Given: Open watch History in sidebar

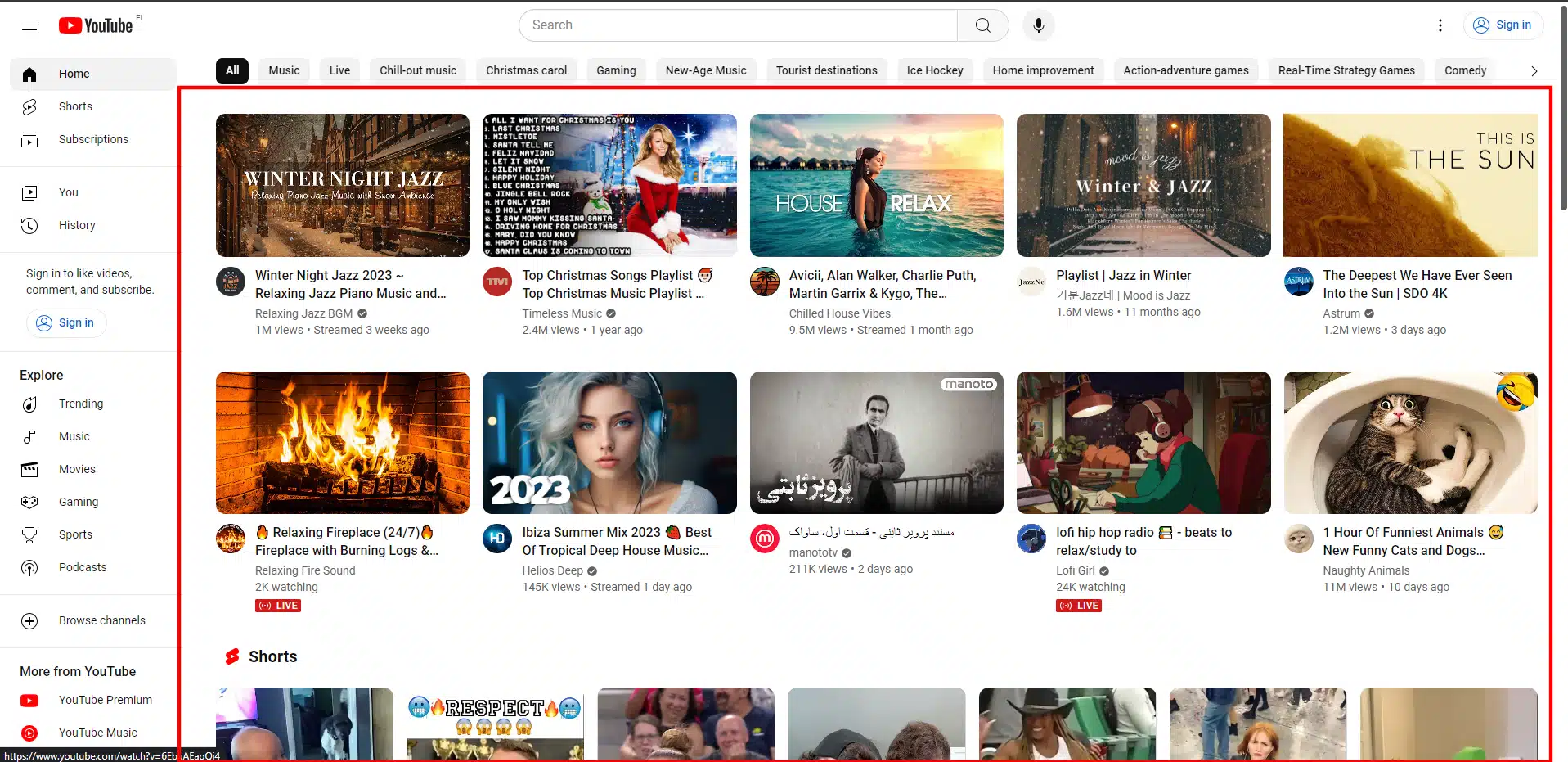Looking at the screenshot, I should pyautogui.click(x=77, y=225).
